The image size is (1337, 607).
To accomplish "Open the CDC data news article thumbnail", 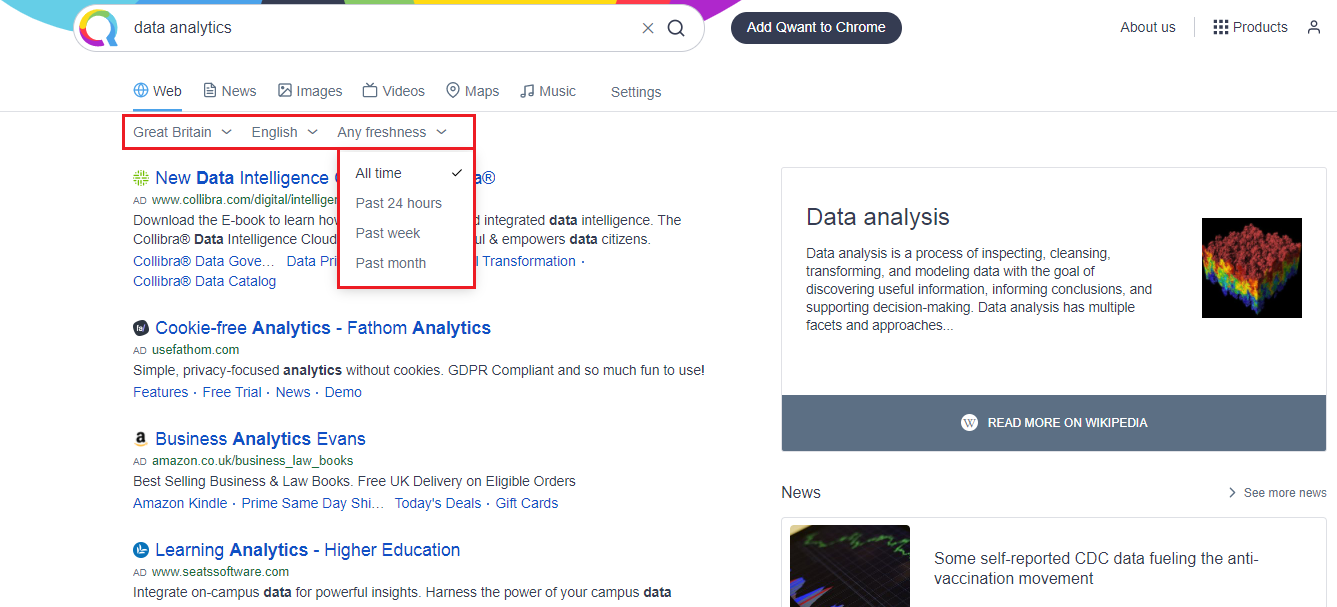I will tap(850, 566).
